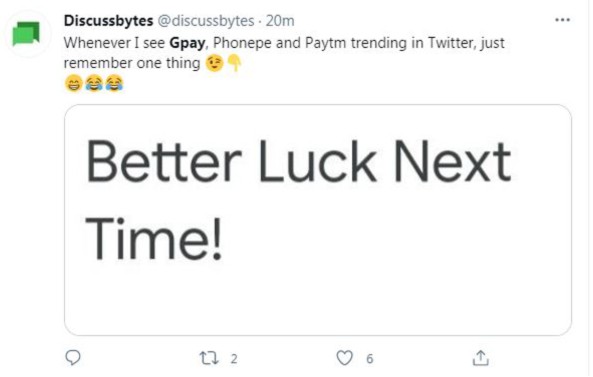
Task: Click the like count number 6
Action: pos(369,358)
